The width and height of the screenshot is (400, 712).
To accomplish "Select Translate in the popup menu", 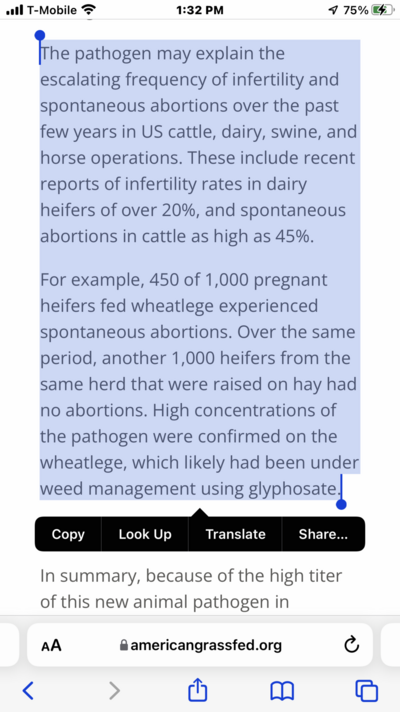I will 235,534.
